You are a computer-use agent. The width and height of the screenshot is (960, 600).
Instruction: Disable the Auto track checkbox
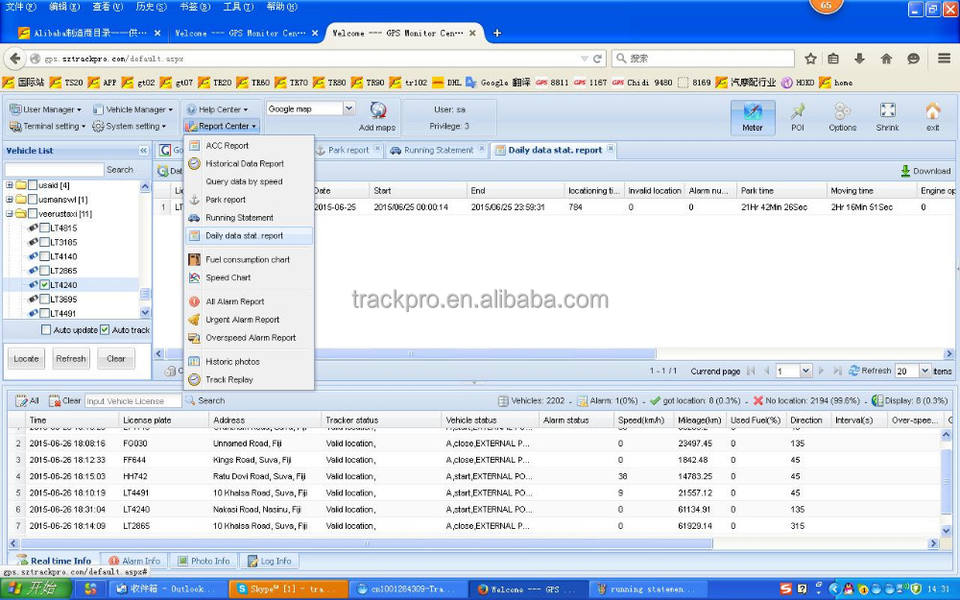pos(105,330)
